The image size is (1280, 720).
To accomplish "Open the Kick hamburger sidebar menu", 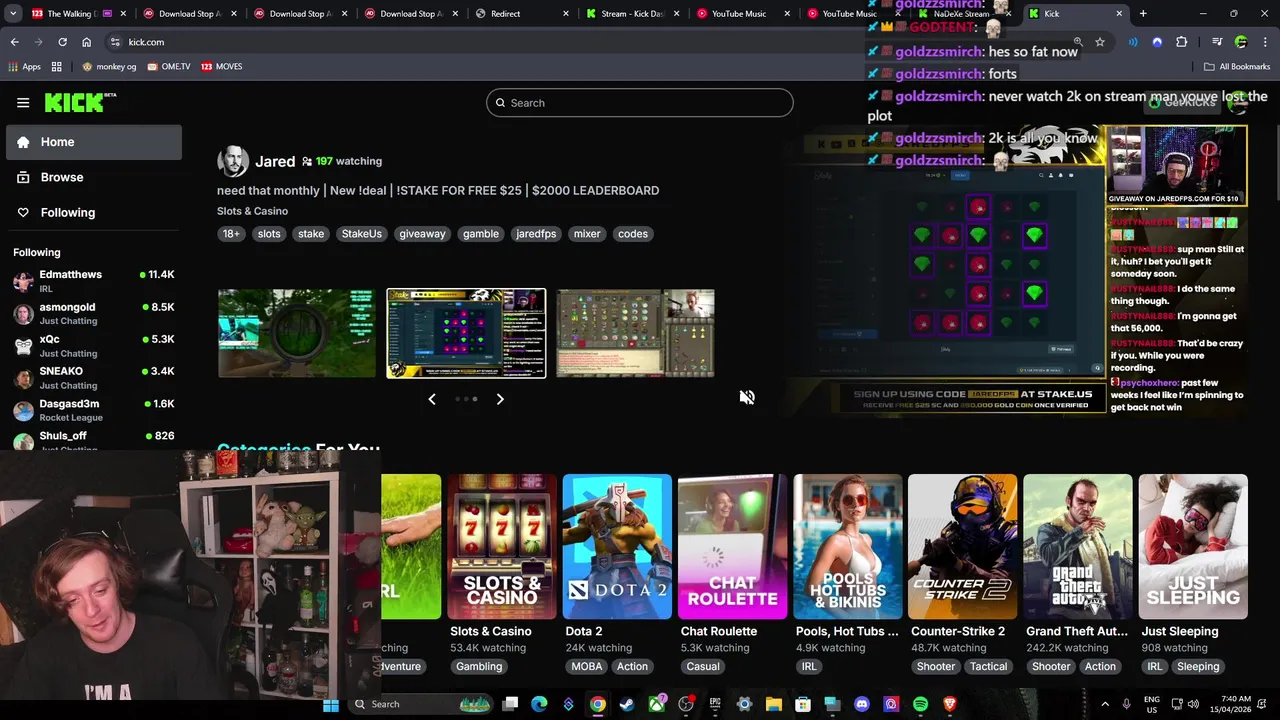I will coord(23,103).
